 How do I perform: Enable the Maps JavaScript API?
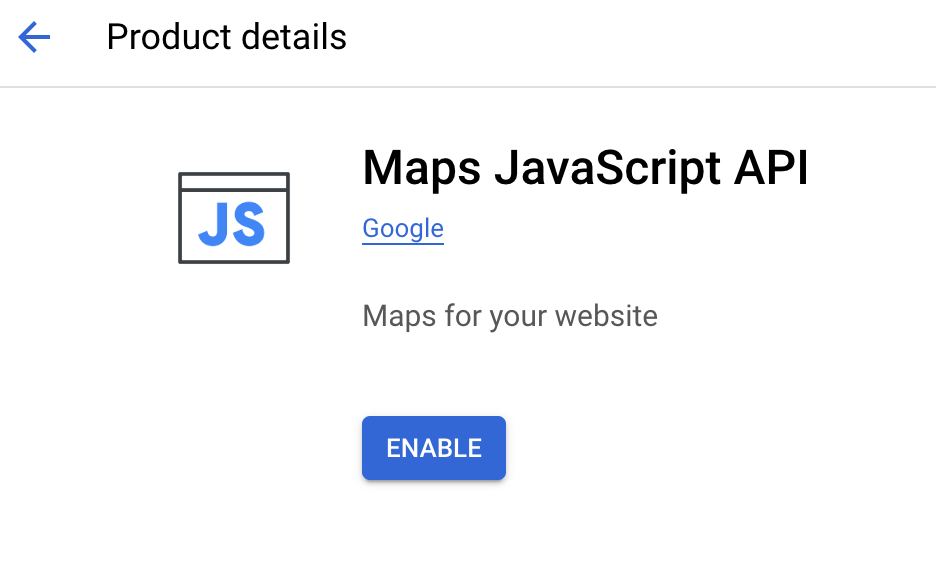433,448
